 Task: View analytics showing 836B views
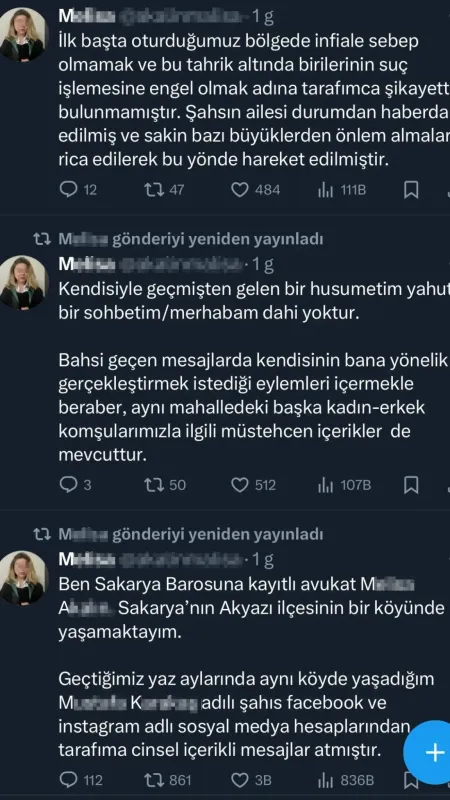click(345, 780)
